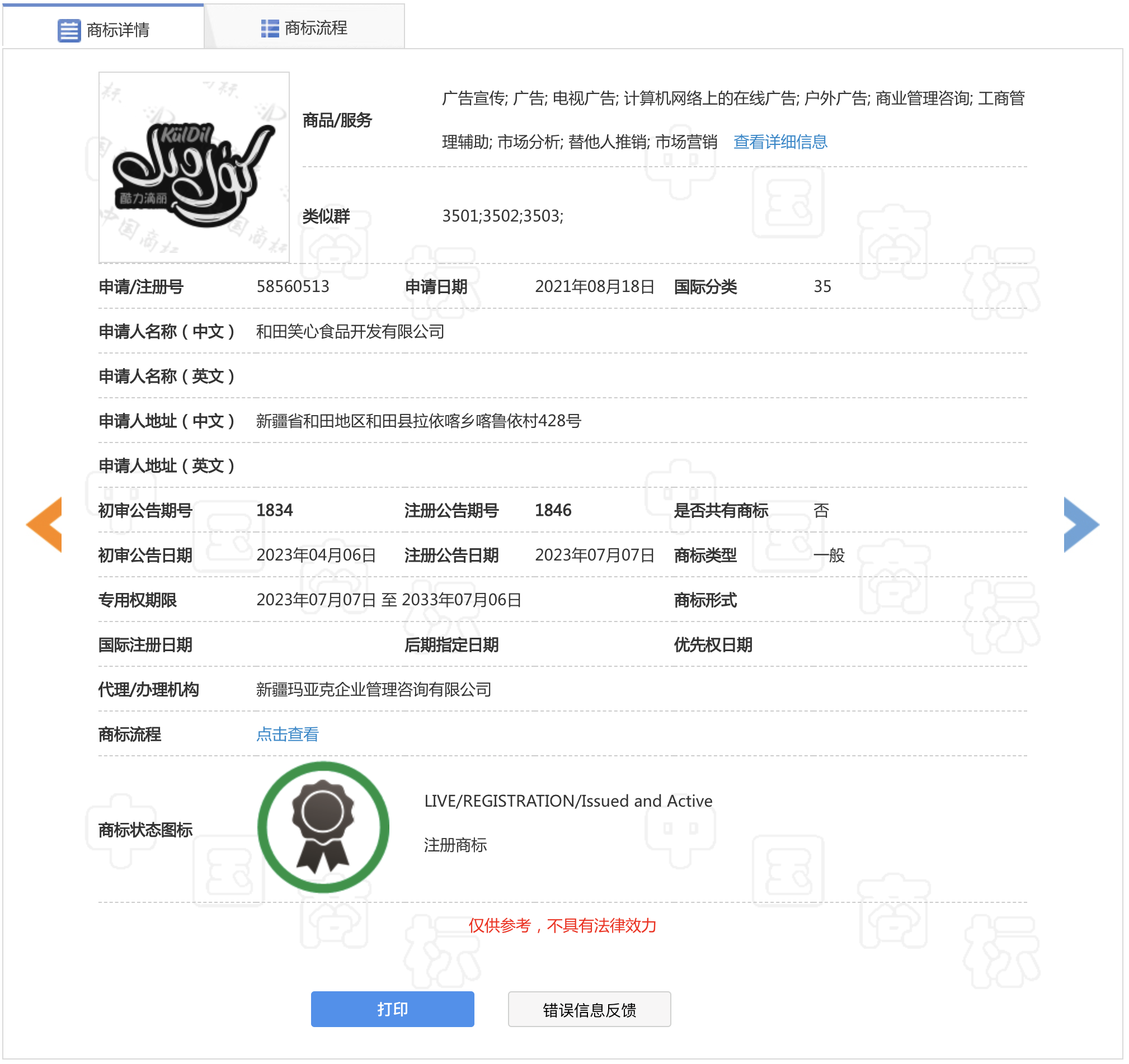Viewport: 1129px width, 1064px height.
Task: Click the shared trademark value 否
Action: pos(822,510)
